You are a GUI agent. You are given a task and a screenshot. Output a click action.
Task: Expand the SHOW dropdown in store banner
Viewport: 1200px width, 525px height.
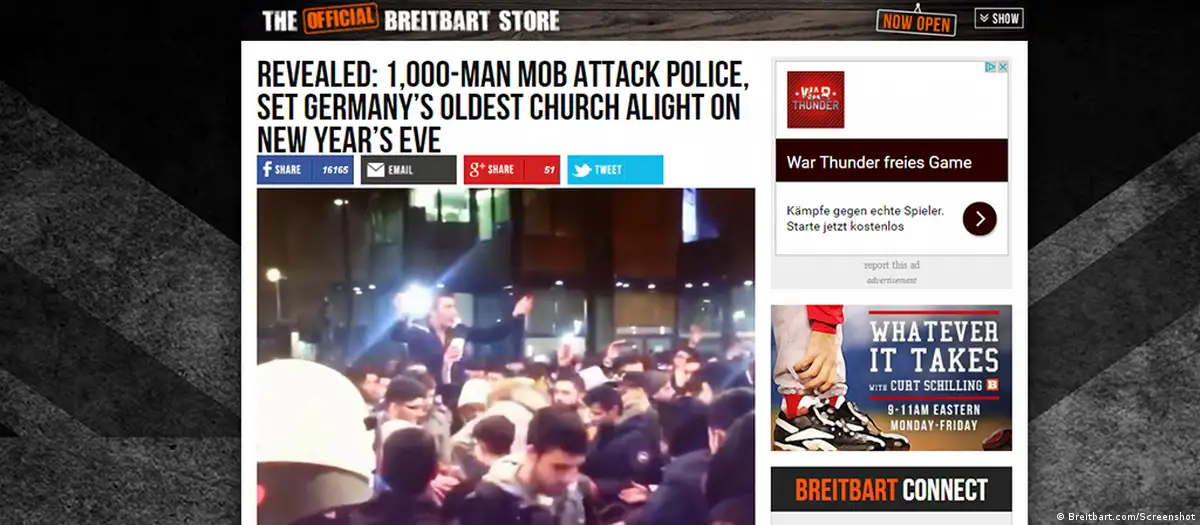(999, 18)
